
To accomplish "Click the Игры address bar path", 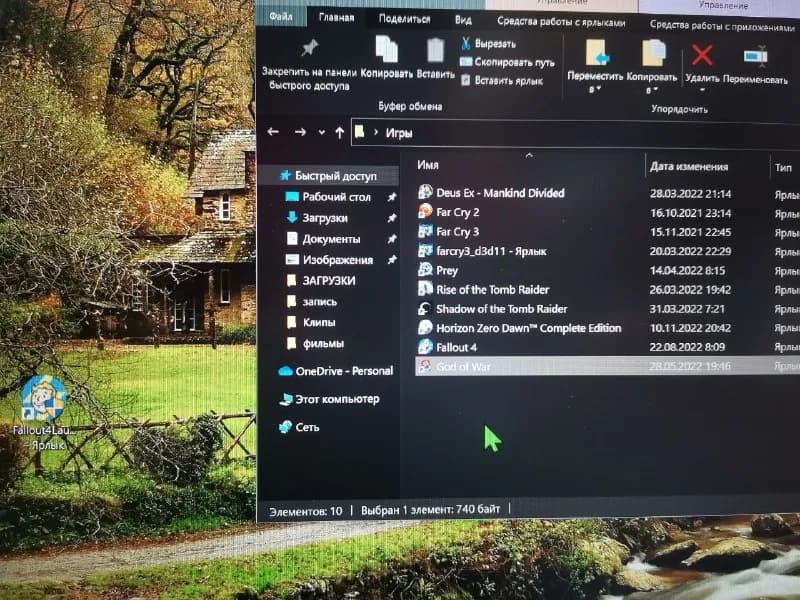I will pyautogui.click(x=398, y=134).
